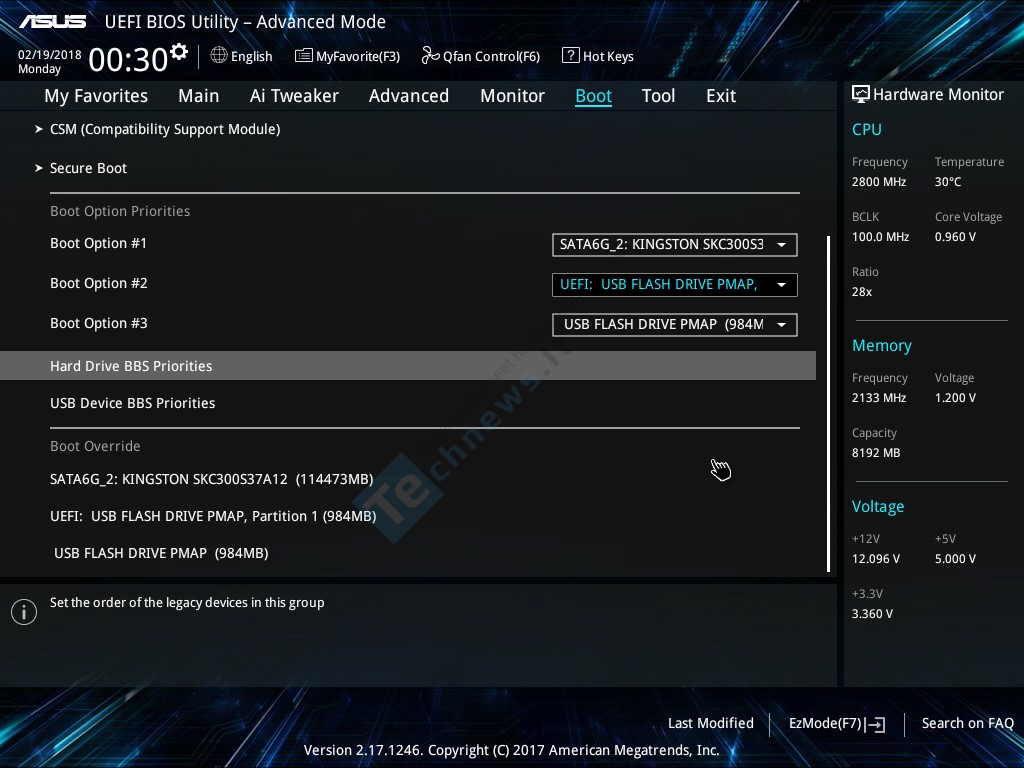Open the Boot Option #3 dropdown arrow
This screenshot has height=768, width=1024.
(781, 325)
